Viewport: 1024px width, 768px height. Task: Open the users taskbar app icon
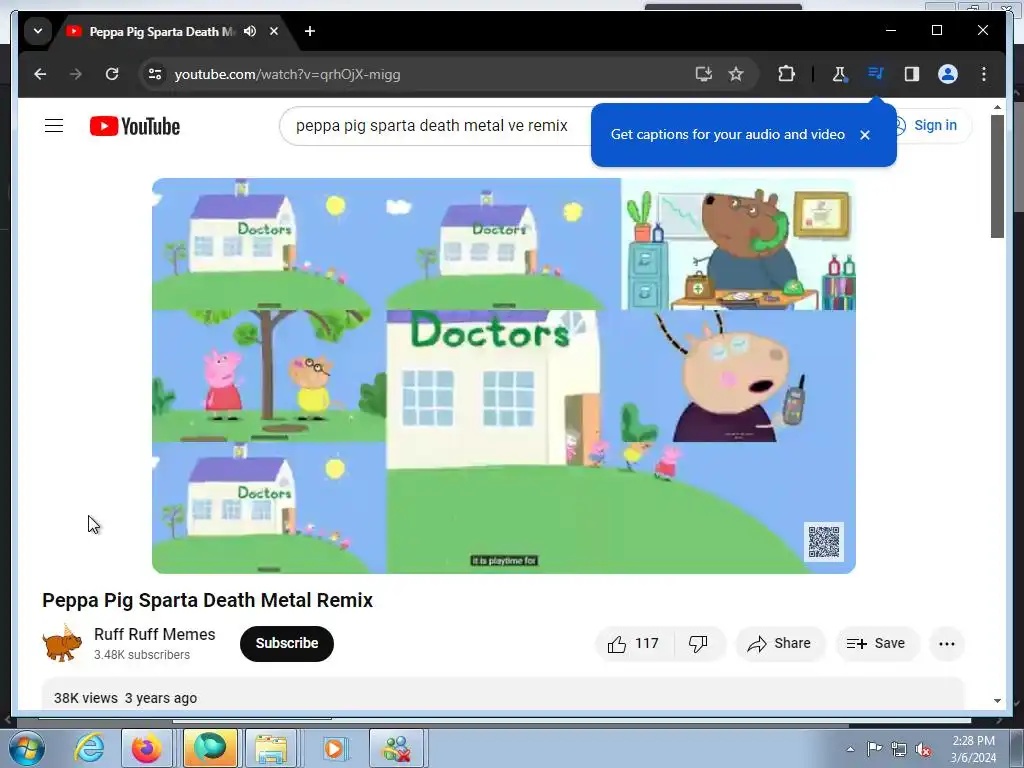click(396, 748)
